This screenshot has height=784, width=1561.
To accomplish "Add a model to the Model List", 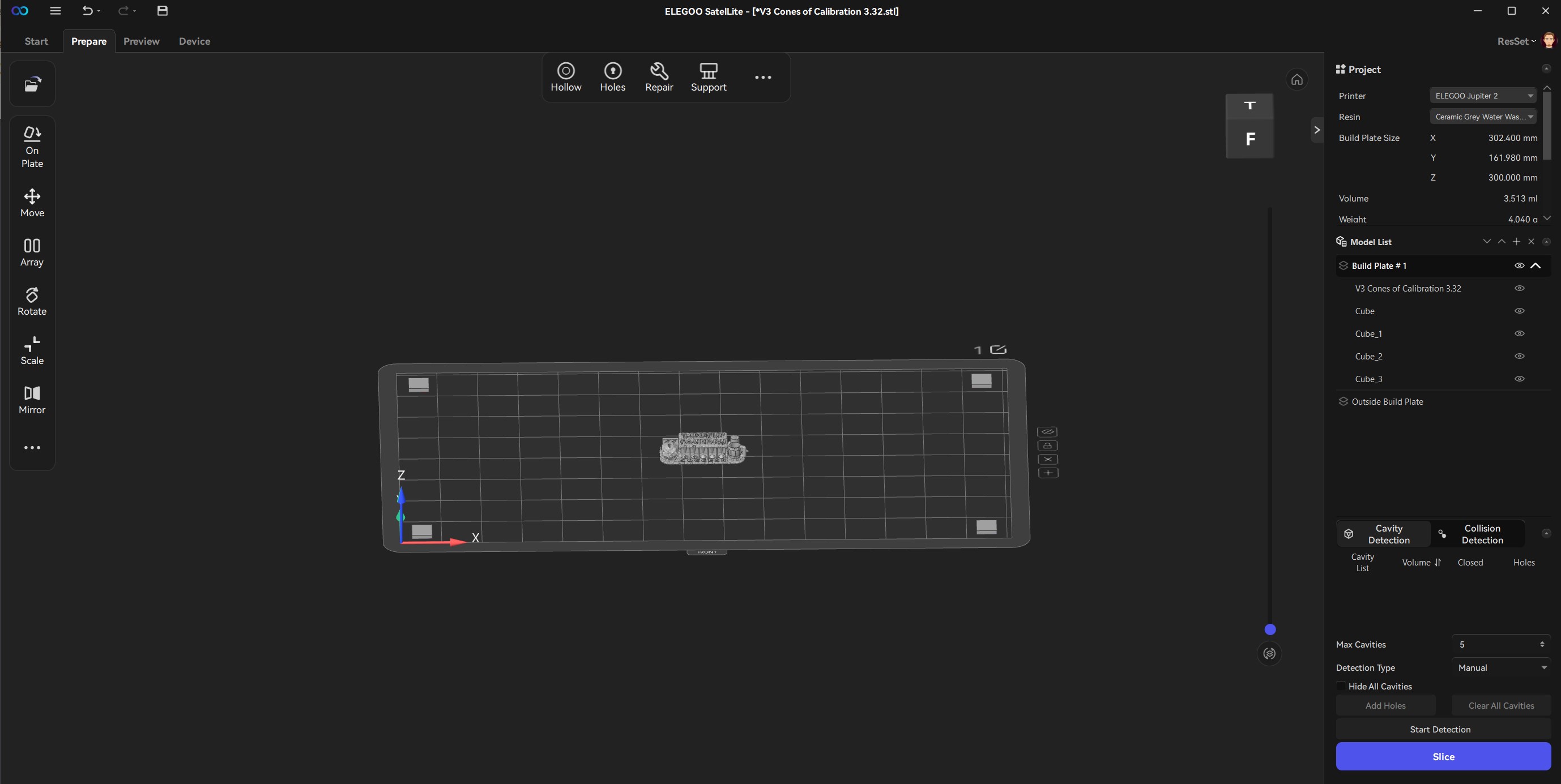I will pyautogui.click(x=1516, y=242).
